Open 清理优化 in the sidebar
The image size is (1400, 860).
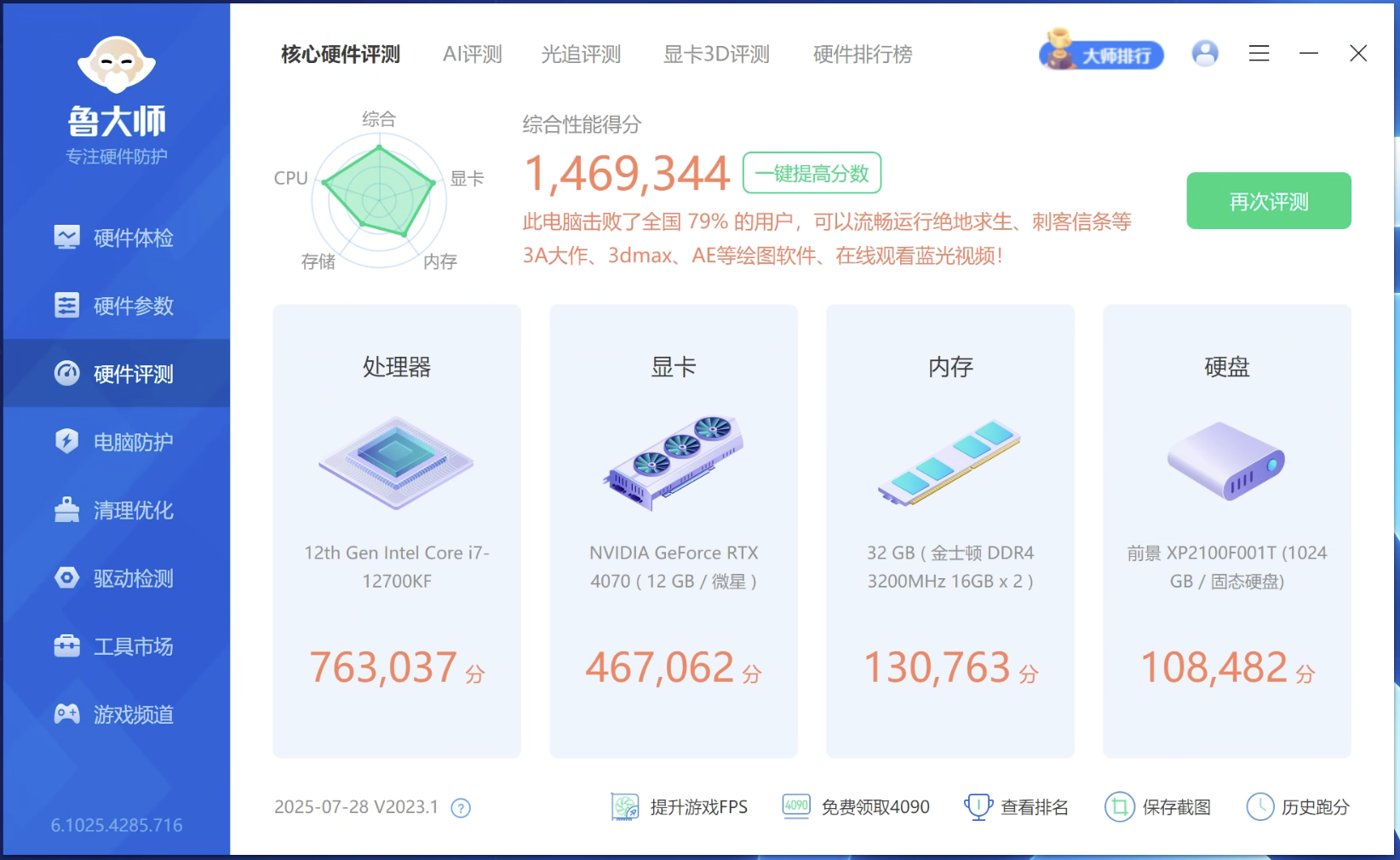point(115,510)
